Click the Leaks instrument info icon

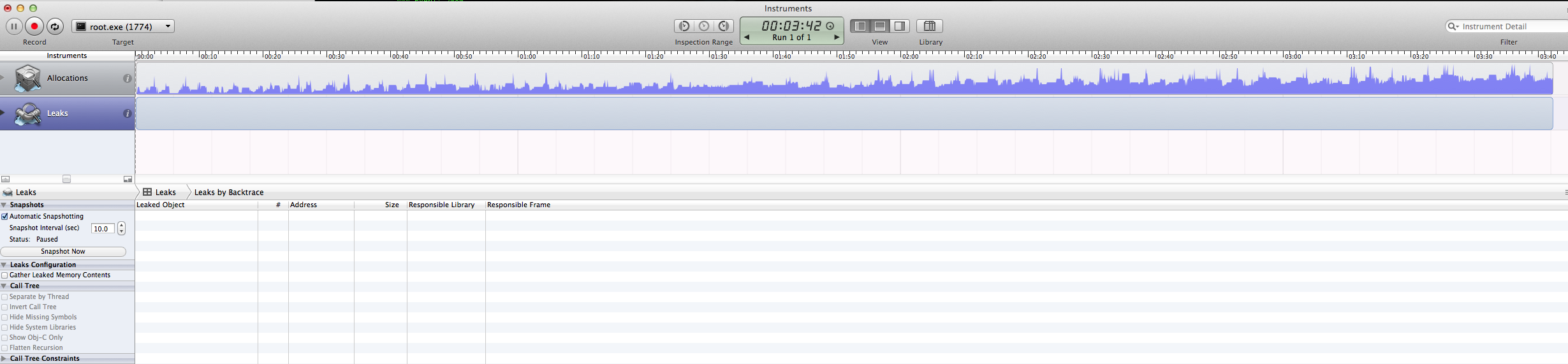pyautogui.click(x=128, y=113)
